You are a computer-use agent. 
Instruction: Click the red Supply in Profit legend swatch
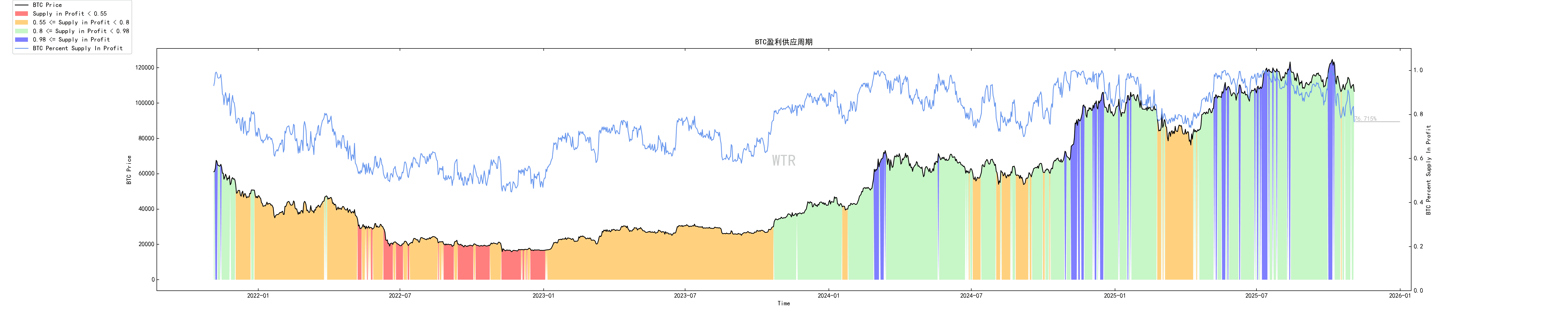[x=21, y=13]
